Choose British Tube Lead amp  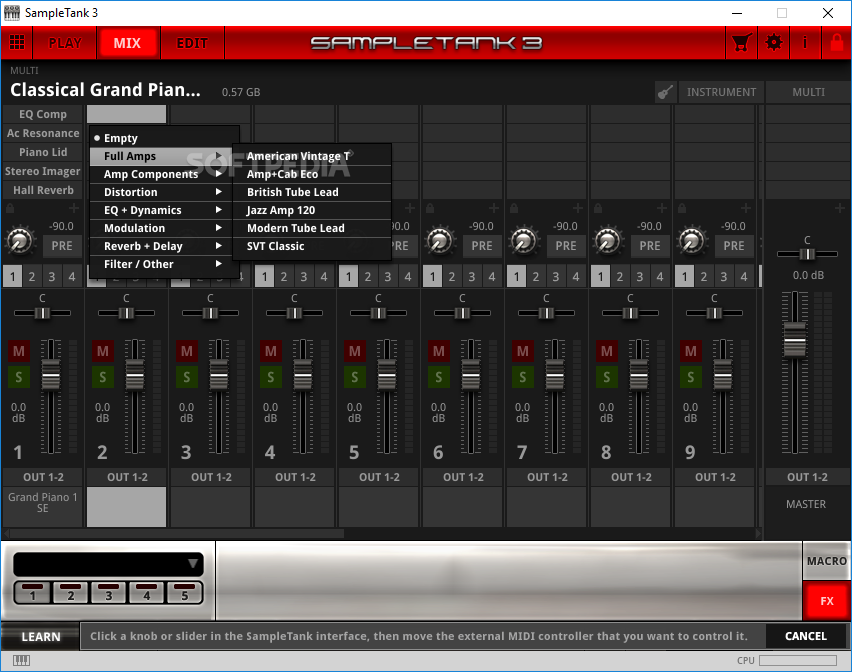click(x=312, y=192)
